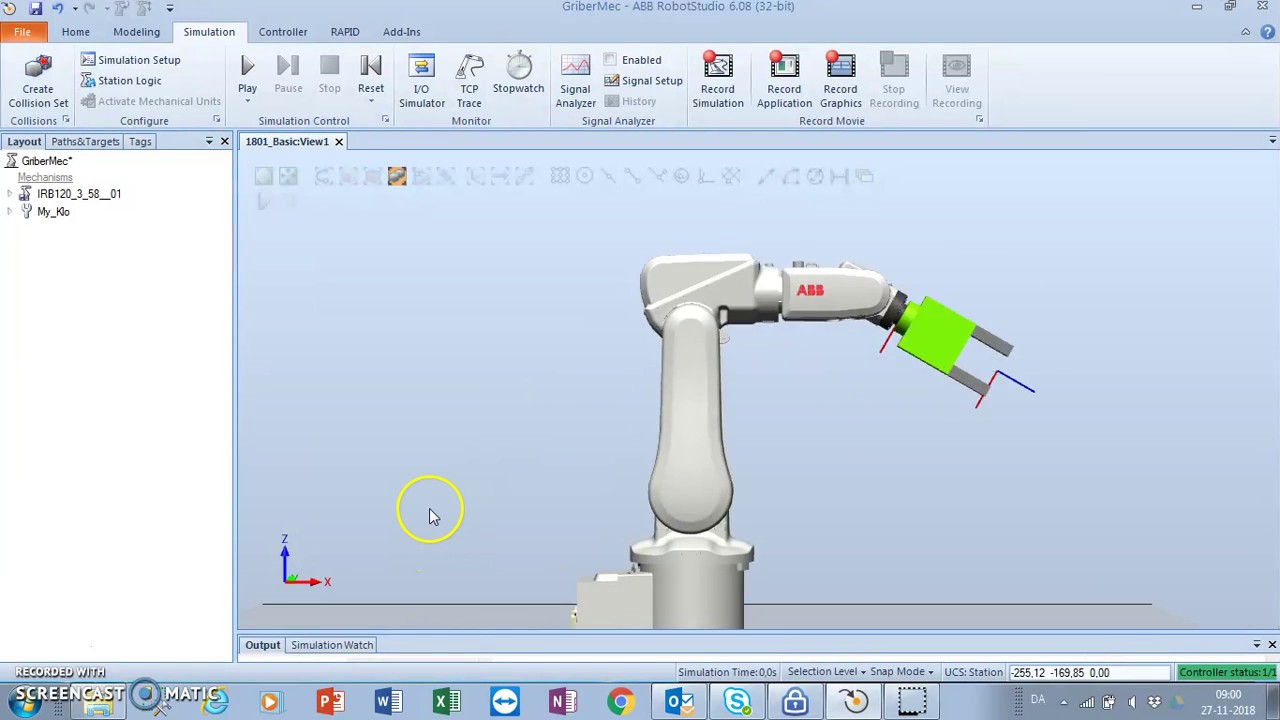
Task: Switch to Add-Ins ribbon tab
Action: tap(401, 32)
